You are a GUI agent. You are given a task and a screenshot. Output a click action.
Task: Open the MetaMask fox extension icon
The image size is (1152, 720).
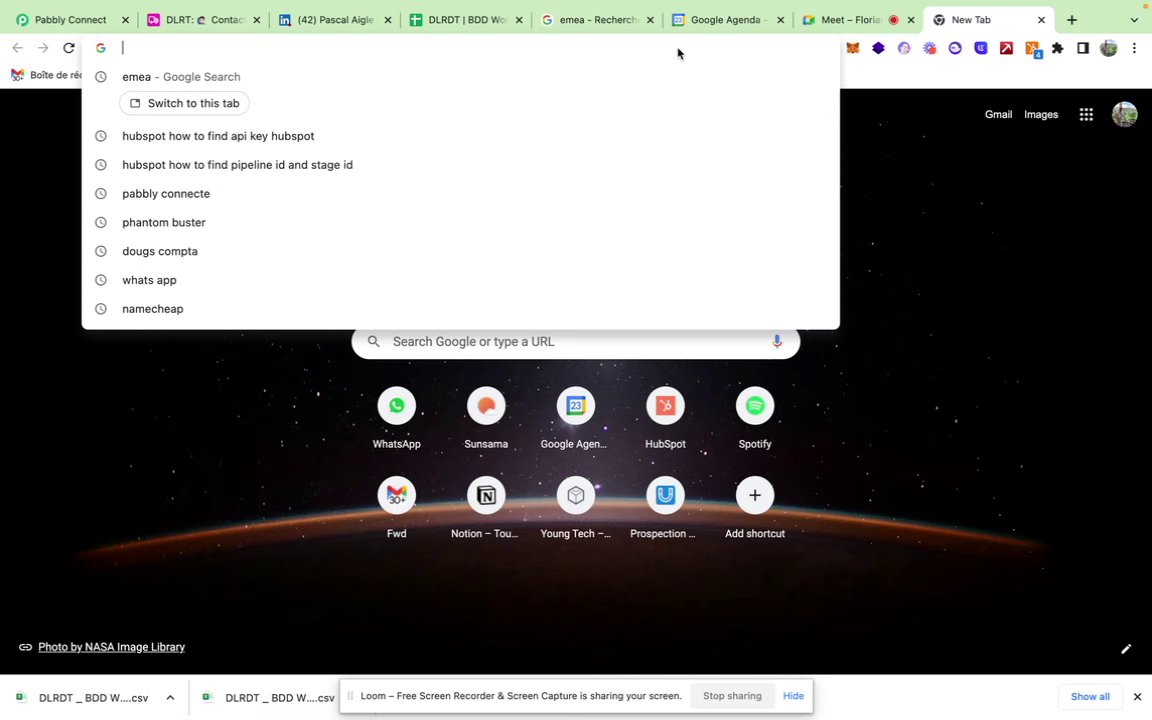click(853, 48)
